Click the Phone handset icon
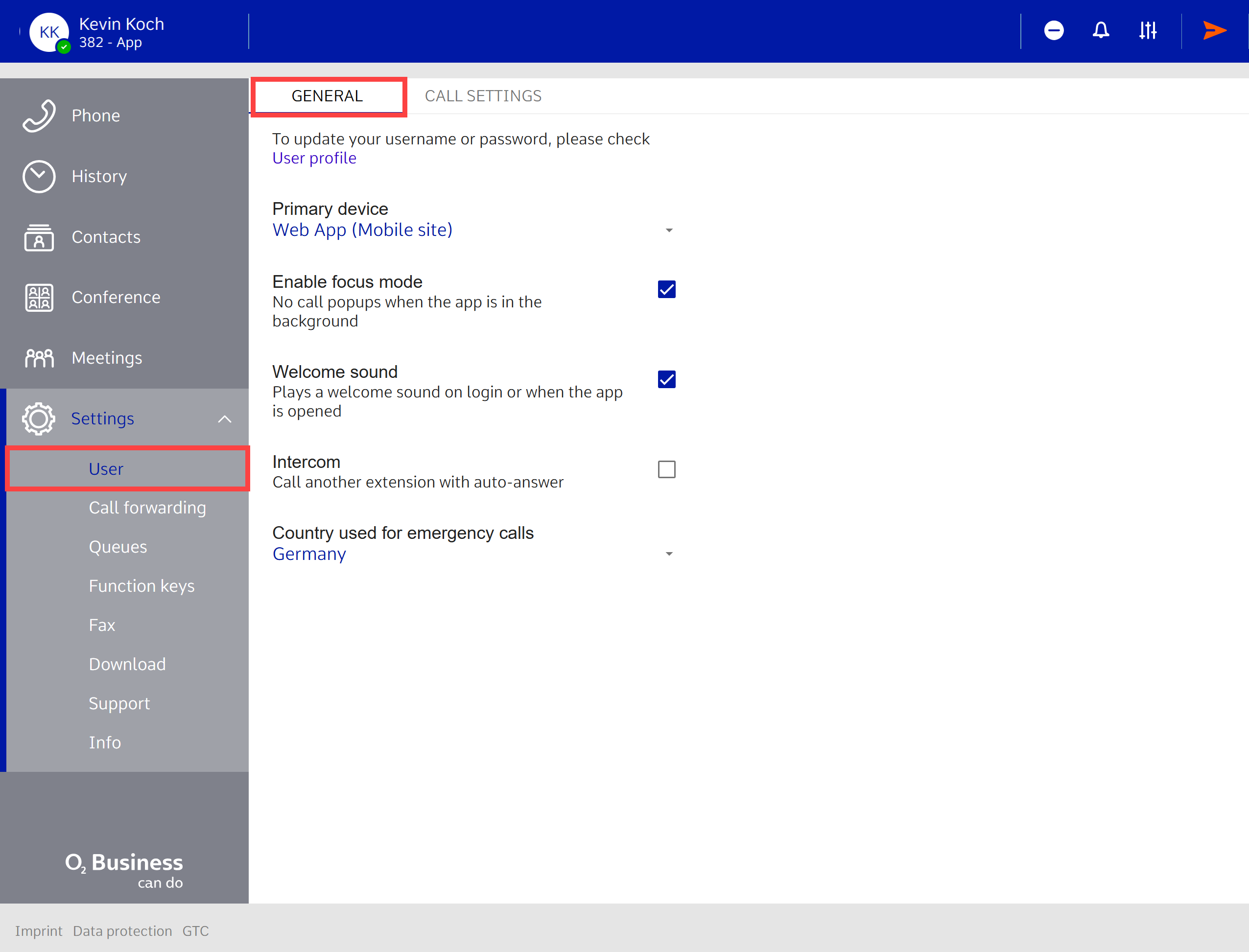 (39, 116)
